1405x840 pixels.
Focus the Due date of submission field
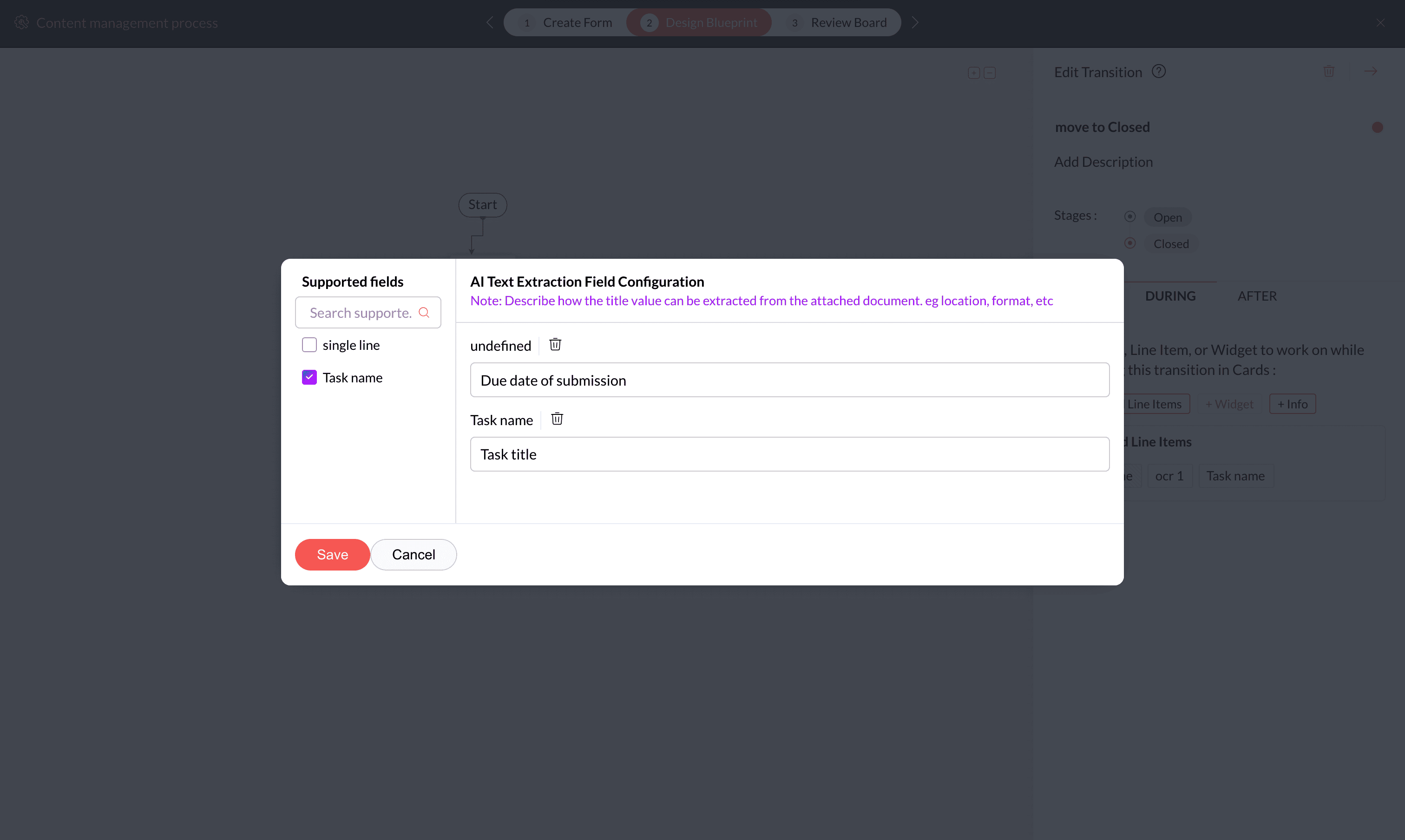coord(789,380)
